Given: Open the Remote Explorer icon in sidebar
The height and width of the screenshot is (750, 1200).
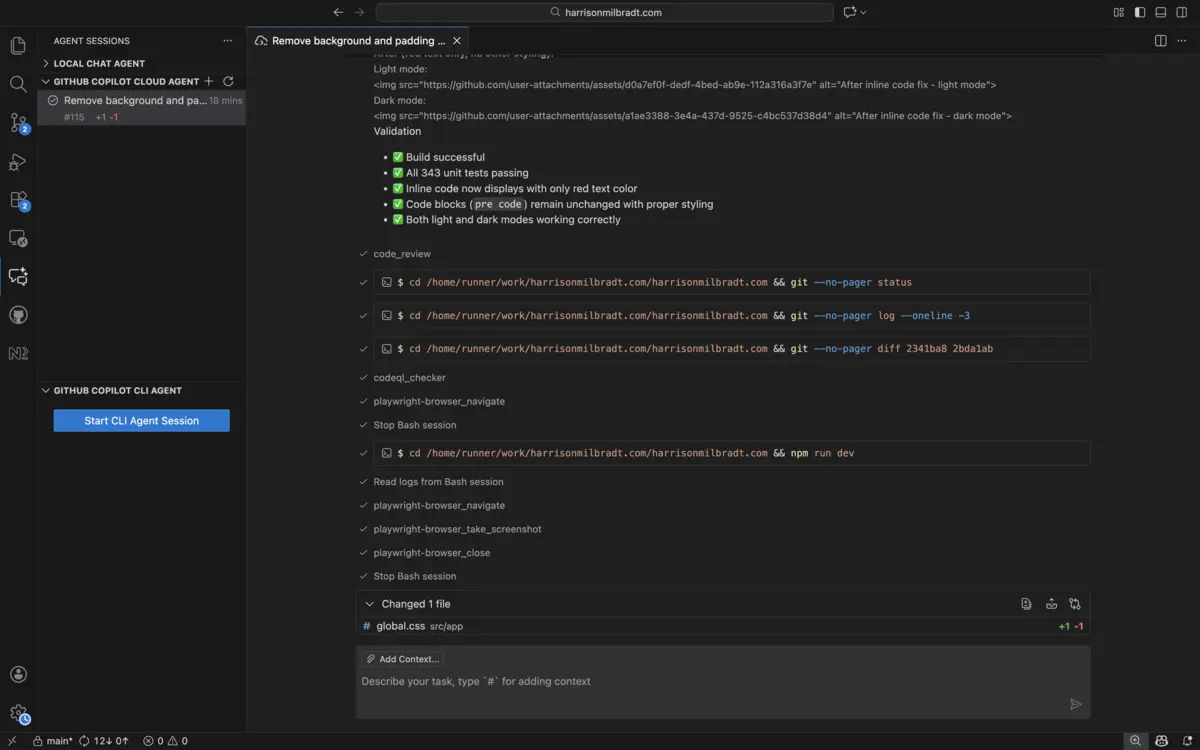Looking at the screenshot, I should tap(18, 238).
